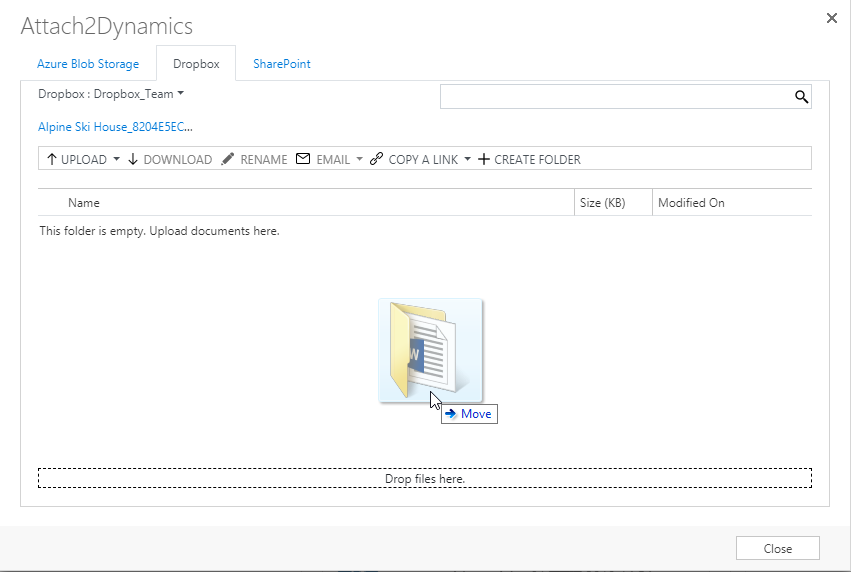Click the download arrow icon
The height and width of the screenshot is (572, 851).
(x=133, y=159)
